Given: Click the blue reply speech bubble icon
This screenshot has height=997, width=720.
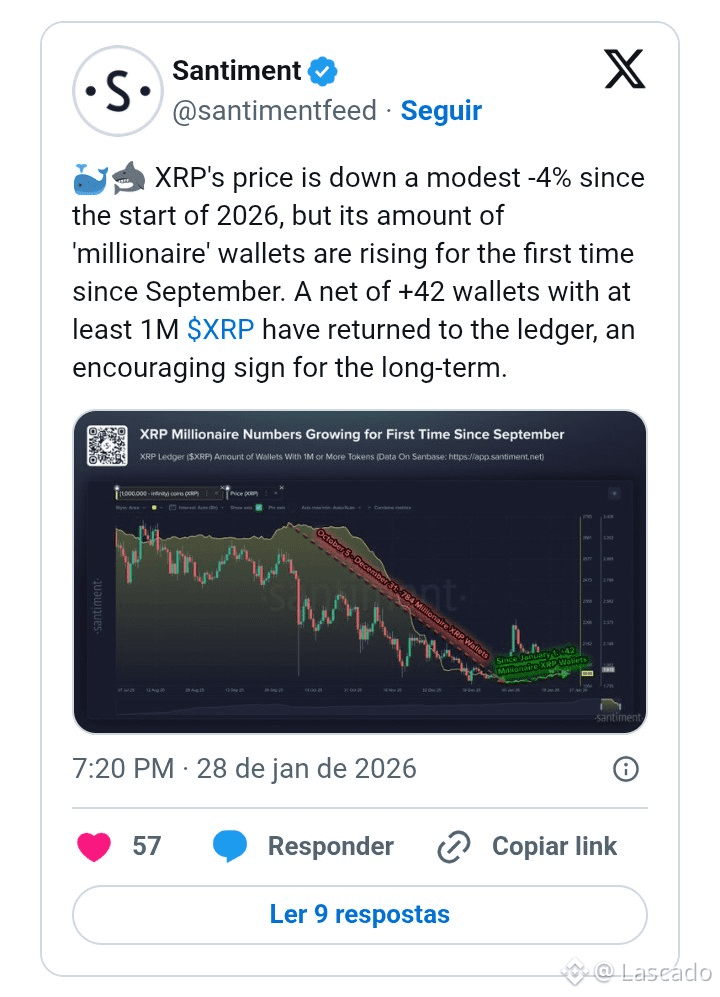Looking at the screenshot, I should click(230, 846).
